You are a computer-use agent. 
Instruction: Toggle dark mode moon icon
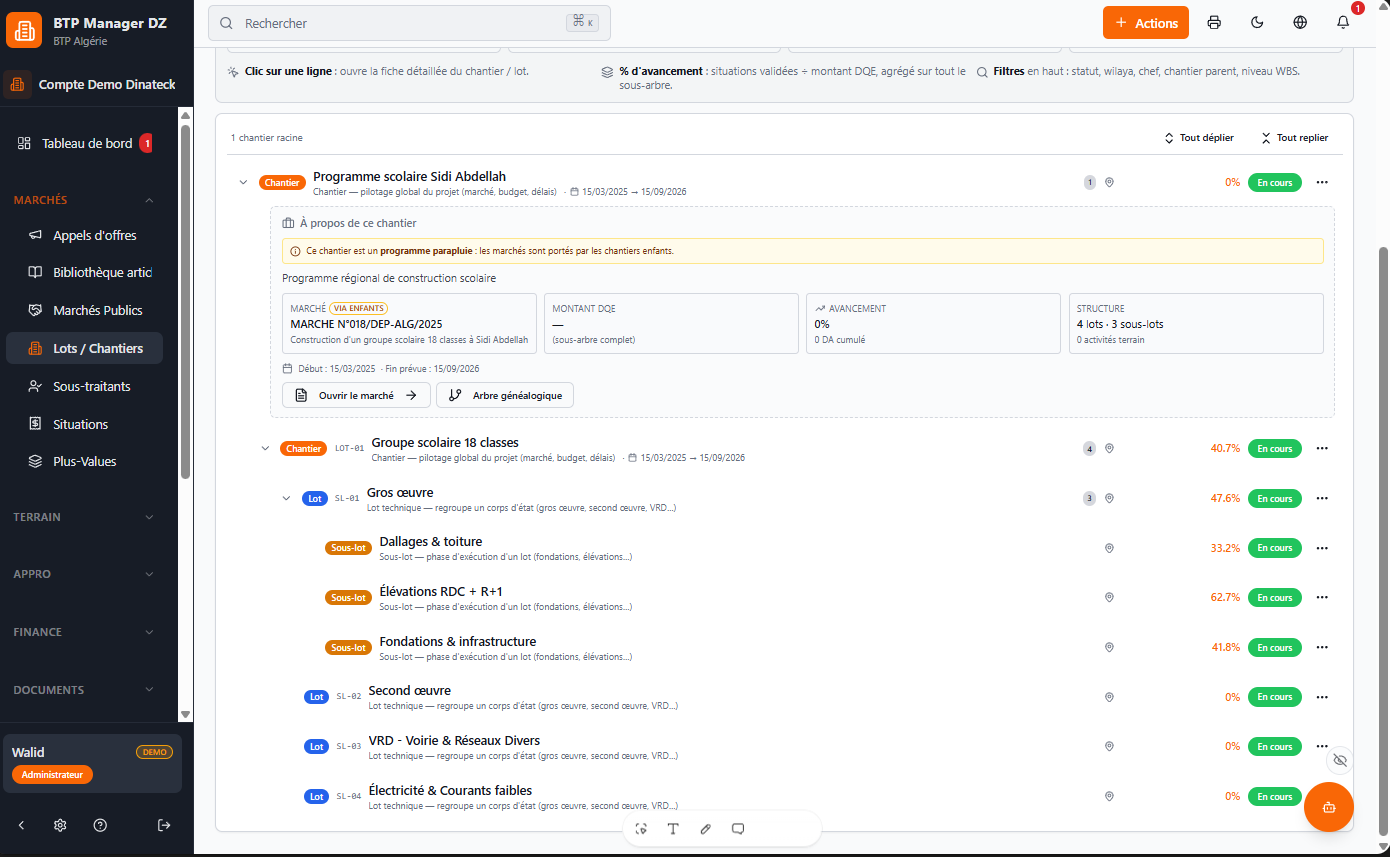click(1257, 23)
